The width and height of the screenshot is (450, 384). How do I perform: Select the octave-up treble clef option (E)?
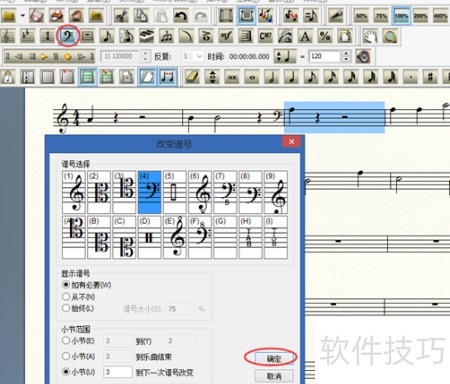[174, 237]
